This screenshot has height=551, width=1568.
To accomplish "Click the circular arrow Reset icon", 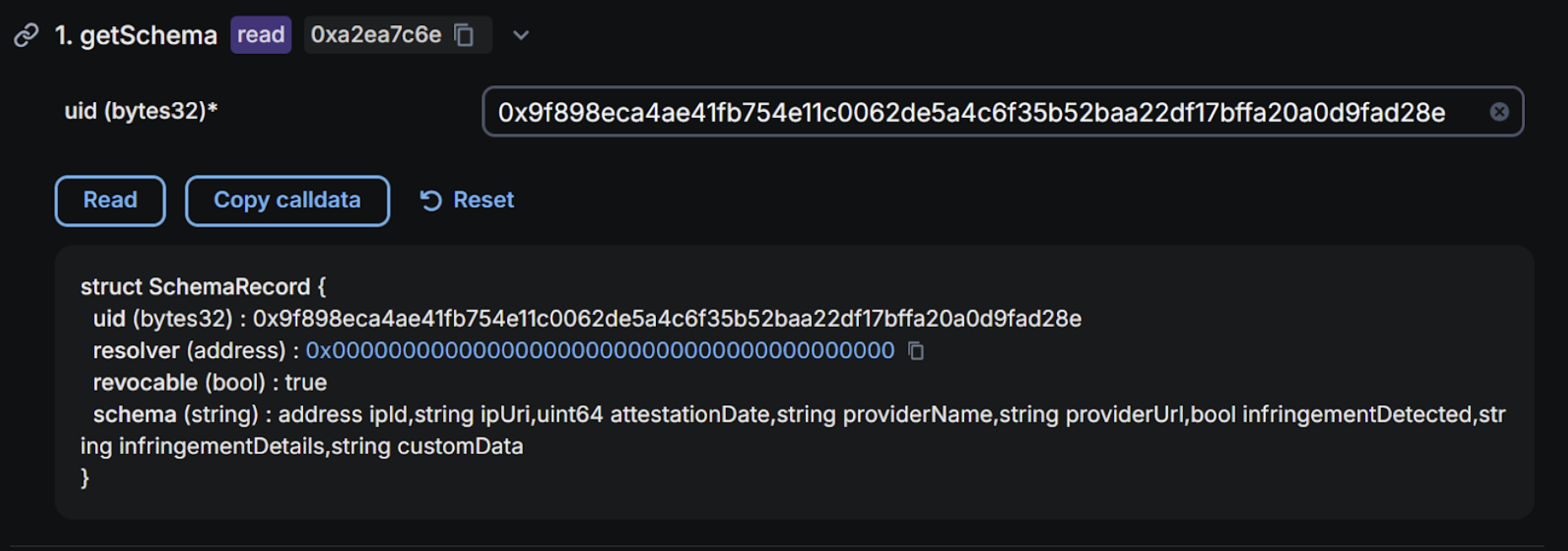I will pos(431,201).
